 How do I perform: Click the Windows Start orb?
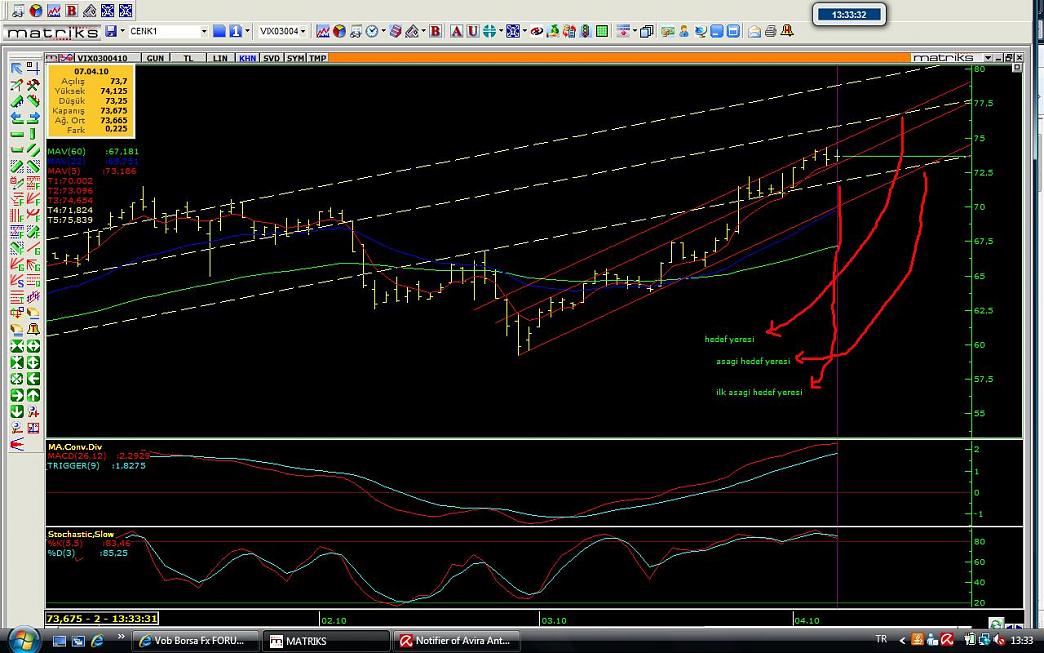(x=22, y=638)
